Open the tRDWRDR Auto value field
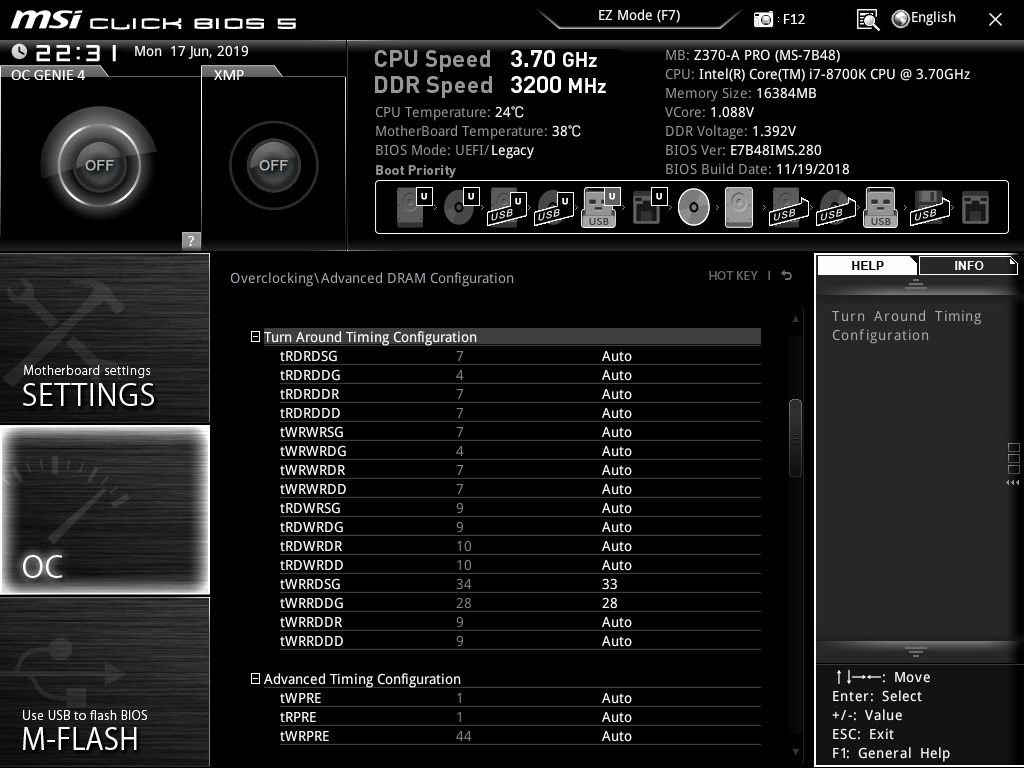This screenshot has height=768, width=1024. (x=616, y=546)
